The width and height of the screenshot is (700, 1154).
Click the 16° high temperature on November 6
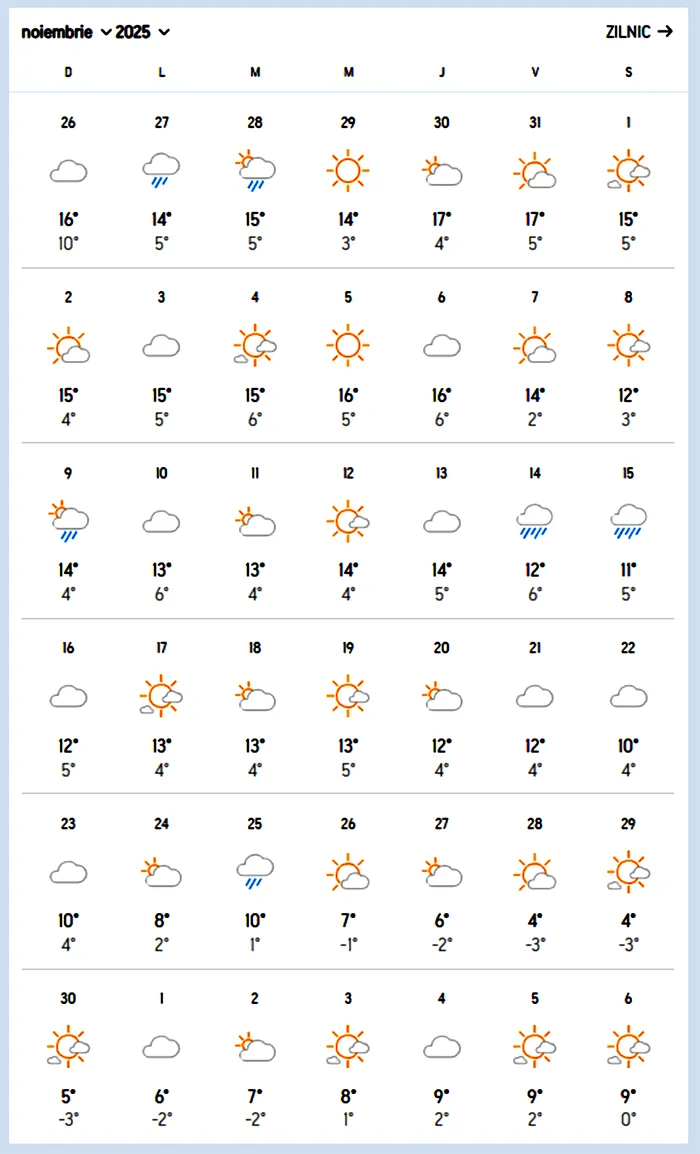click(441, 395)
